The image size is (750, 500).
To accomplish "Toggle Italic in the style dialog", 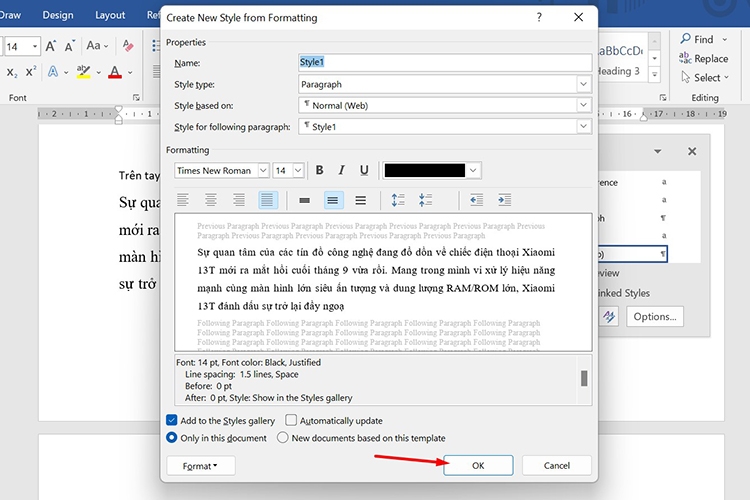I will click(342, 170).
